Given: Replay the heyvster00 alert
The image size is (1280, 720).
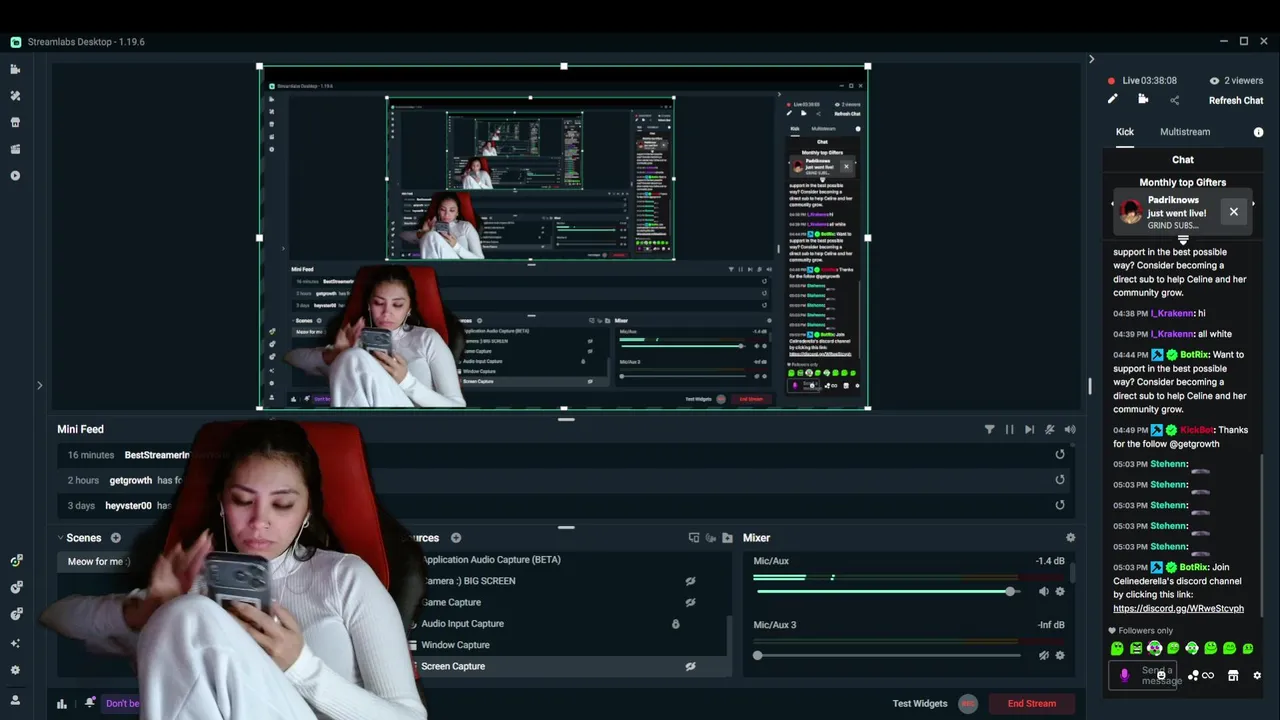Looking at the screenshot, I should point(1060,505).
